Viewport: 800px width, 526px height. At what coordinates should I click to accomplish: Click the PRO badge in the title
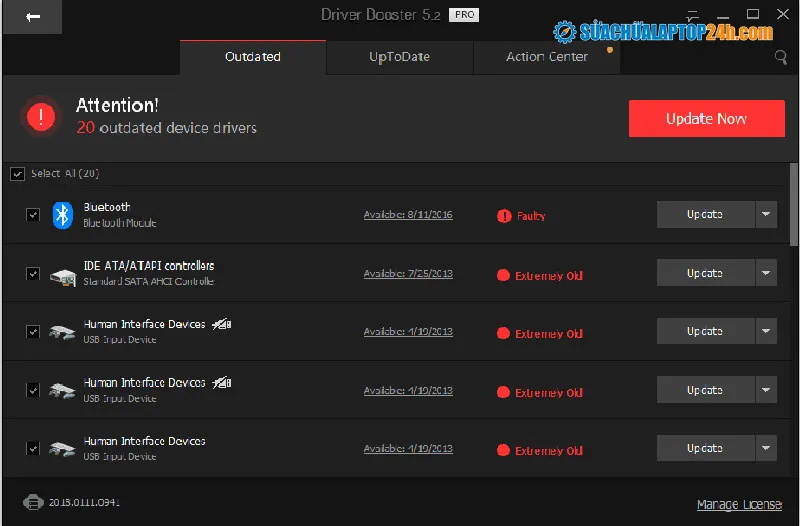tap(464, 15)
